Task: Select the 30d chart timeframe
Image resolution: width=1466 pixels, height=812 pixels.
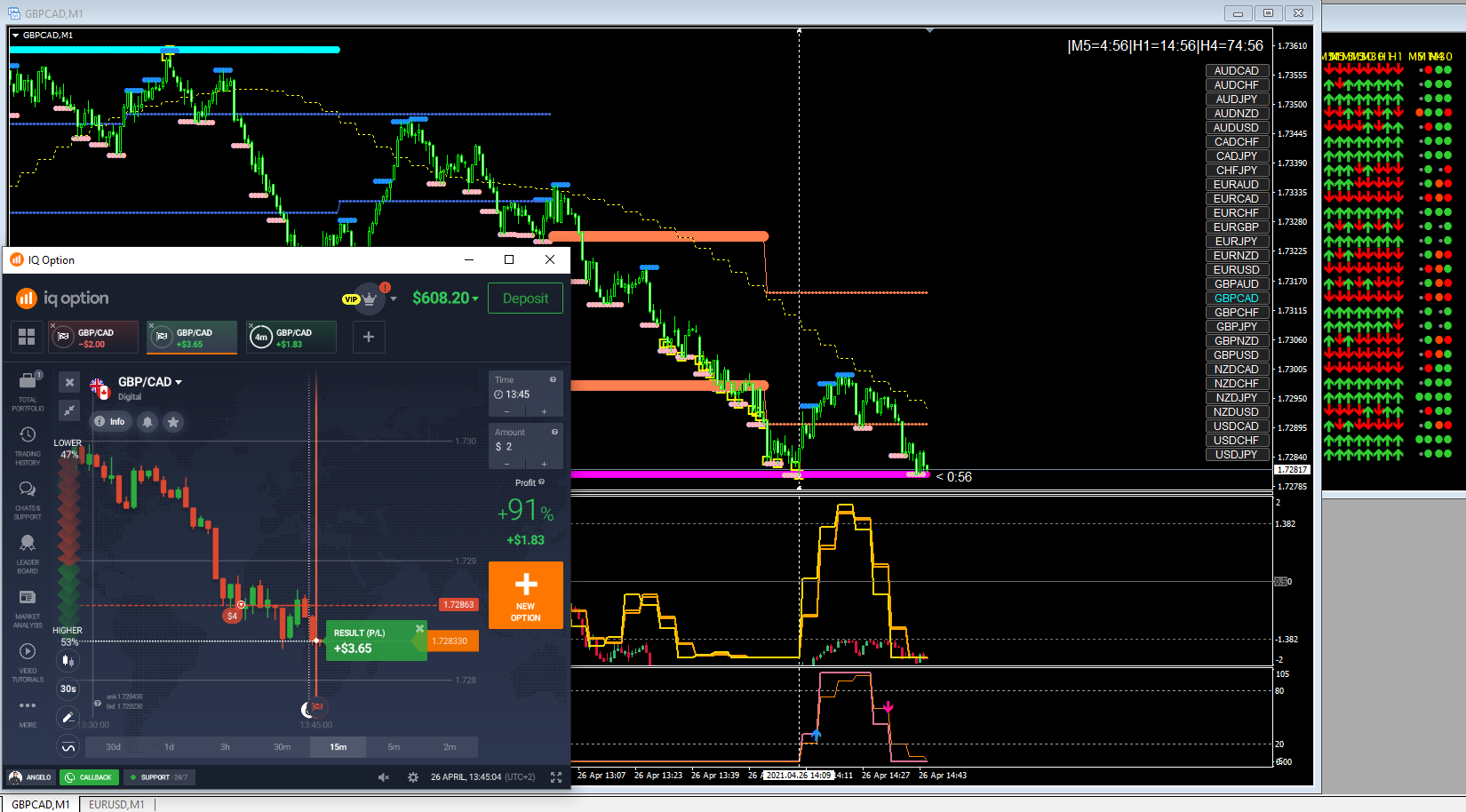Action: [113, 747]
